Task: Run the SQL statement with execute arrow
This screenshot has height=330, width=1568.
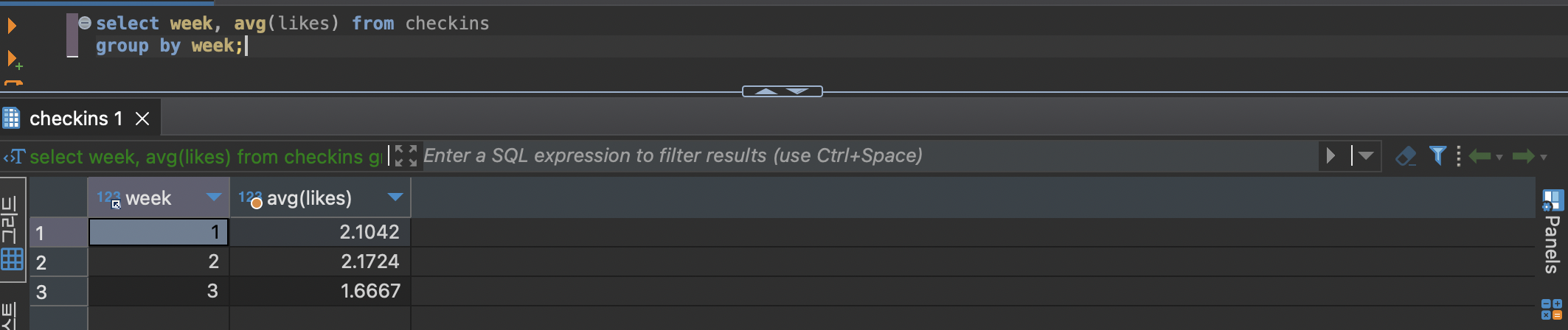Action: click(x=12, y=27)
